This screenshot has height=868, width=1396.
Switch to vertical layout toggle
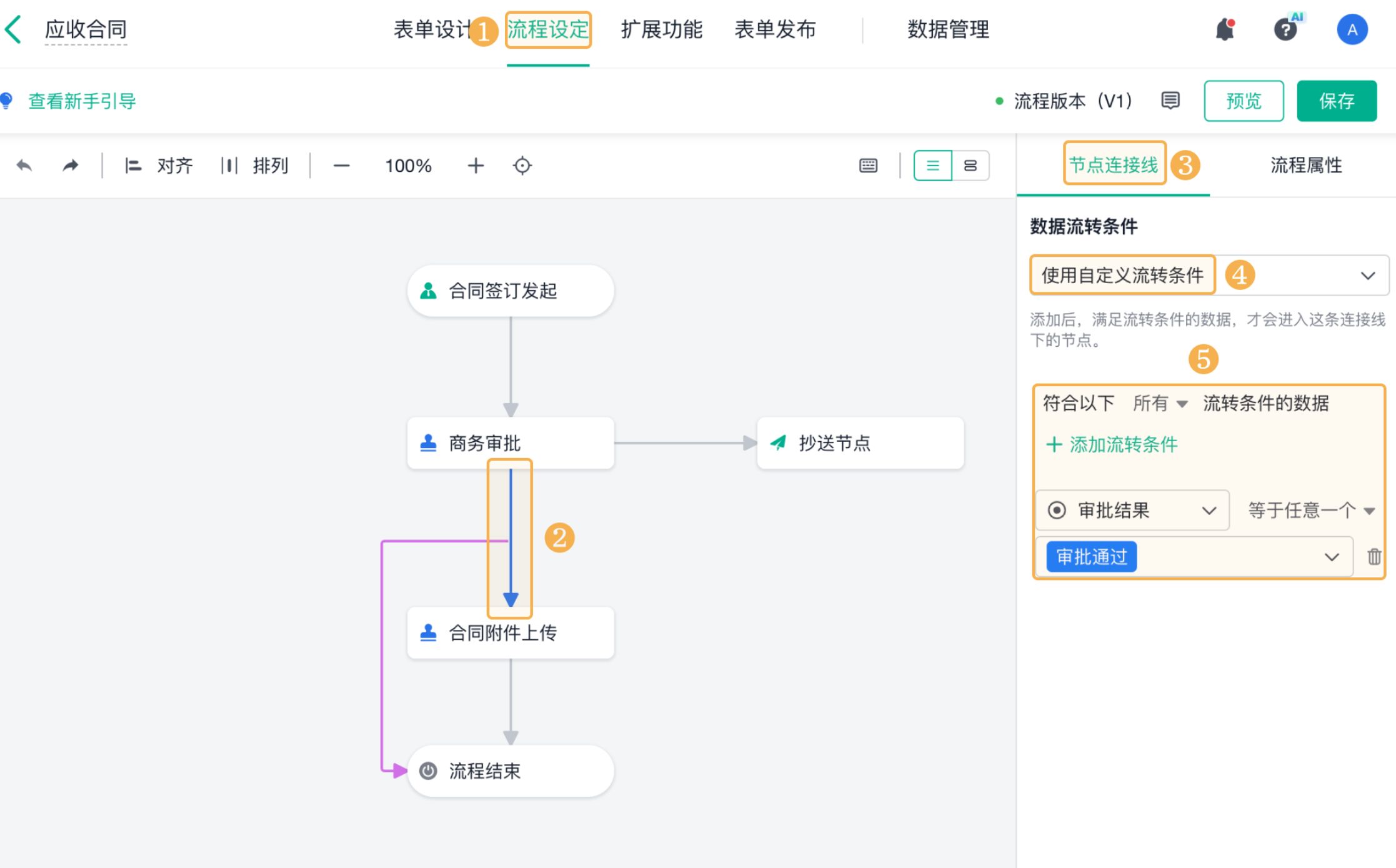pyautogui.click(x=932, y=166)
